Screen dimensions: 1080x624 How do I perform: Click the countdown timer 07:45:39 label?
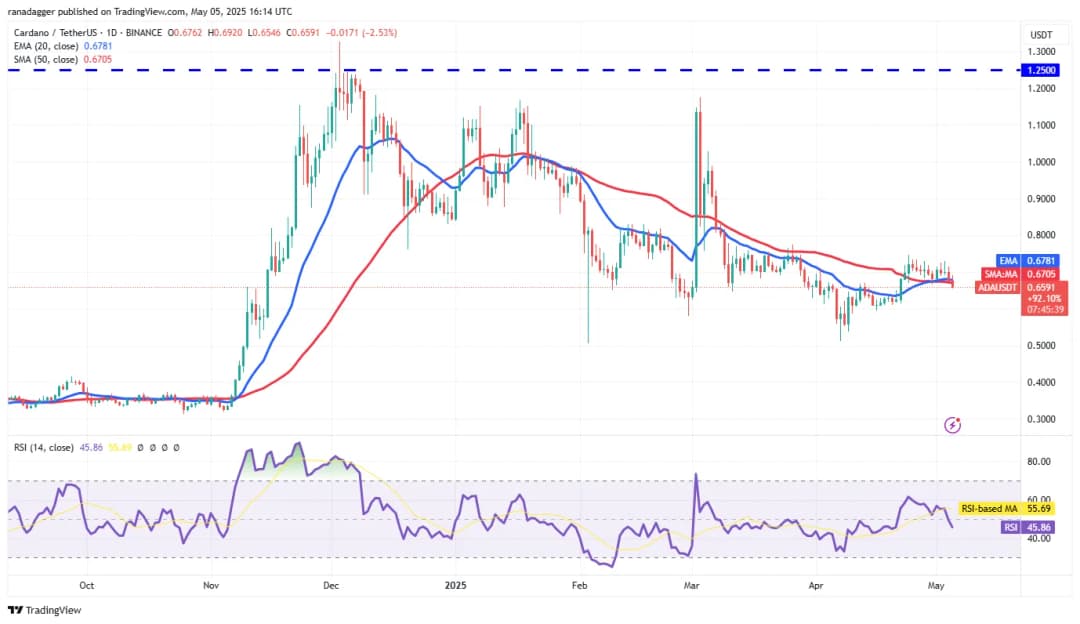1045,309
